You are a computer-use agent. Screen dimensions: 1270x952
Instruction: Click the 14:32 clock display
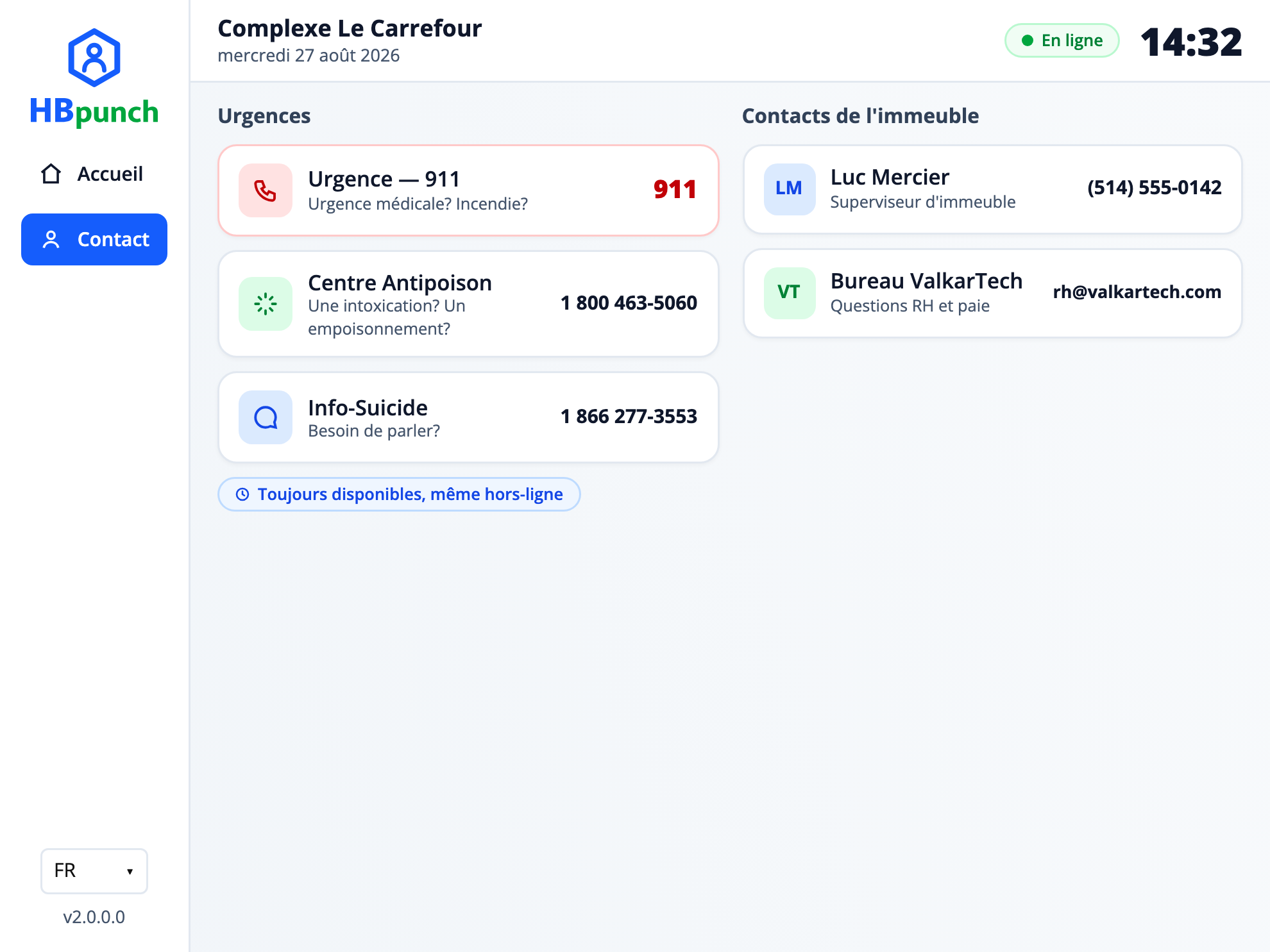point(1191,42)
